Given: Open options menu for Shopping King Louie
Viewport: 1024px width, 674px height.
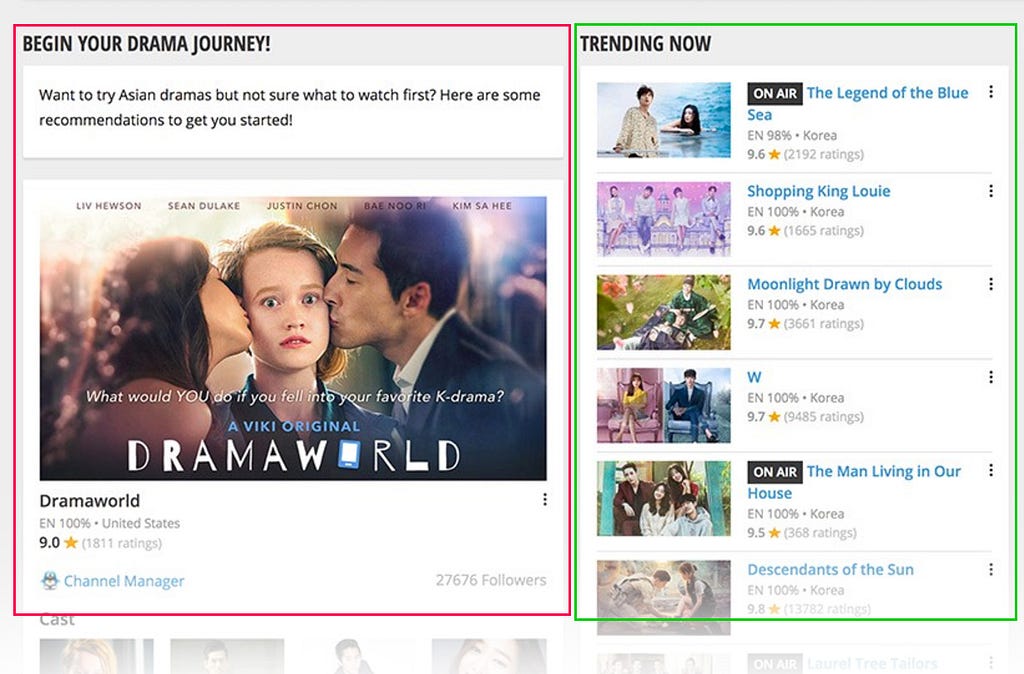Looking at the screenshot, I should [991, 191].
